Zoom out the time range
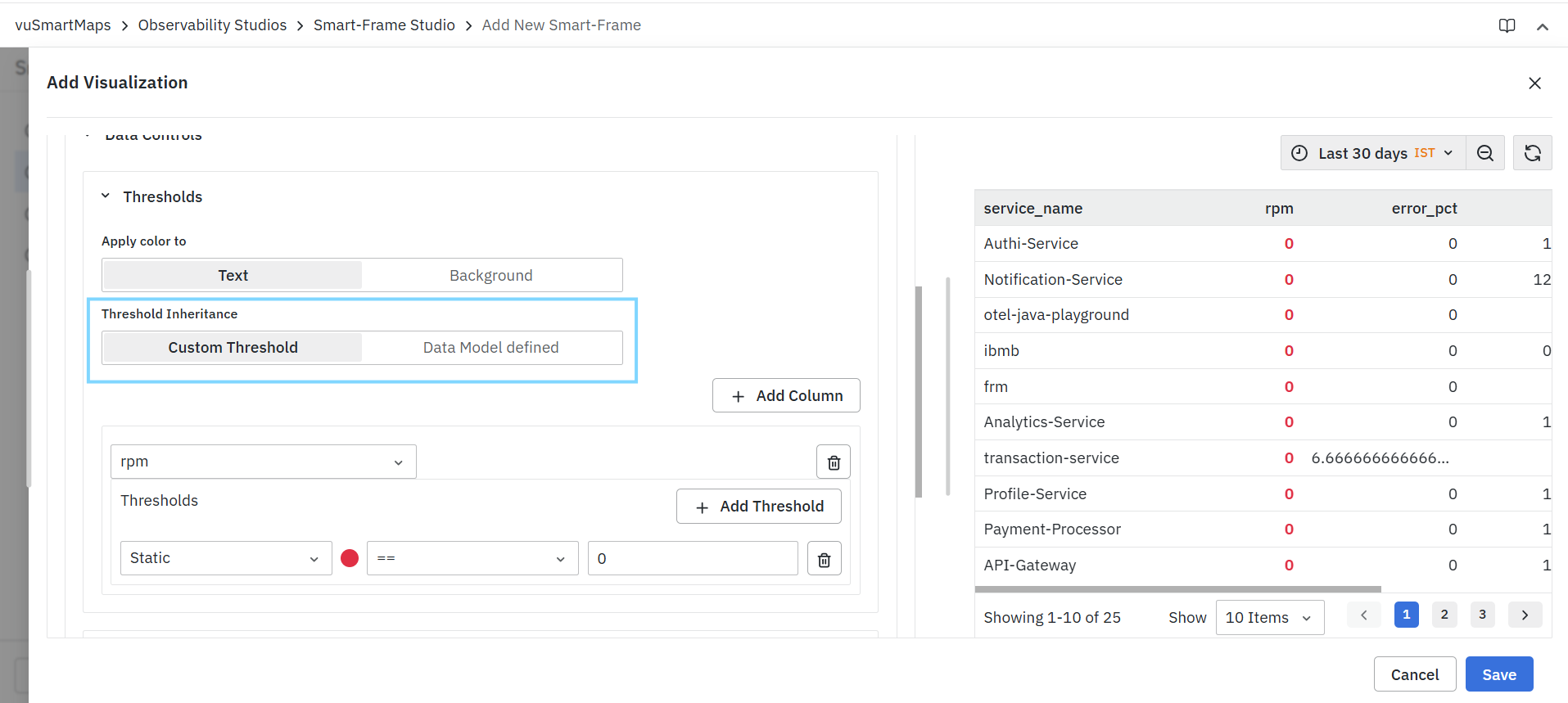1568x703 pixels. (1485, 153)
